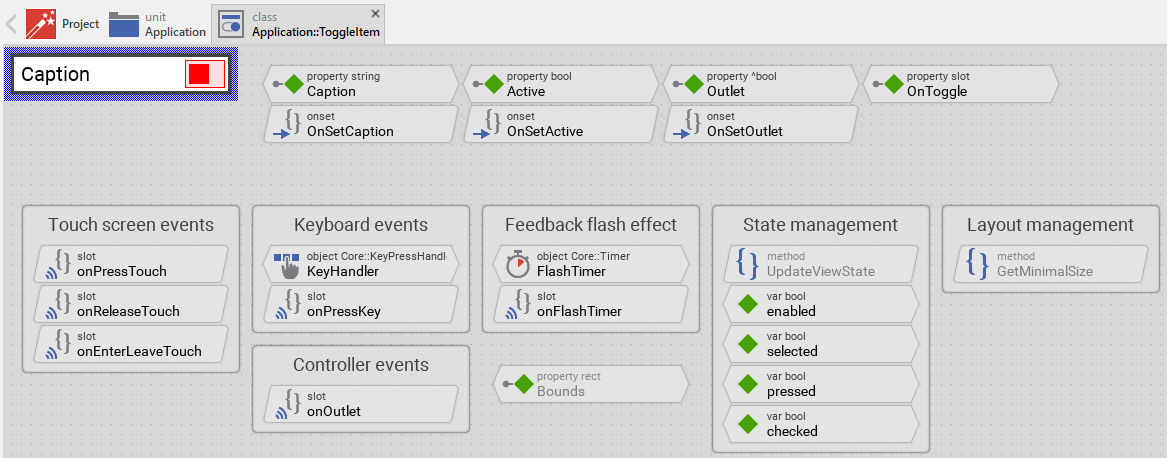Select the Caption text in preview widget
The width and height of the screenshot is (1167, 458).
(x=56, y=75)
